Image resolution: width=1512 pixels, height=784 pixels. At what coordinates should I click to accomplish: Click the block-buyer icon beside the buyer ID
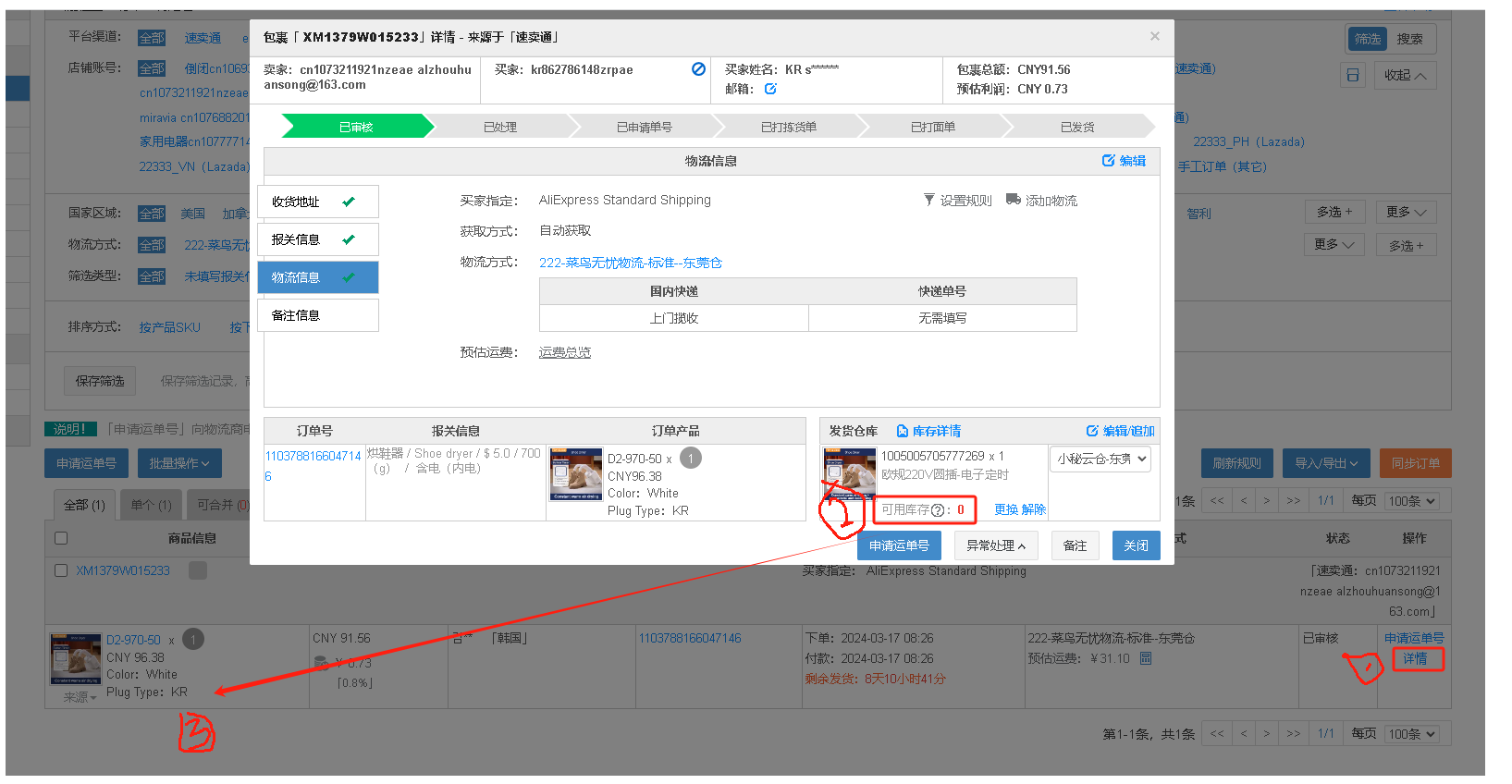click(x=698, y=69)
